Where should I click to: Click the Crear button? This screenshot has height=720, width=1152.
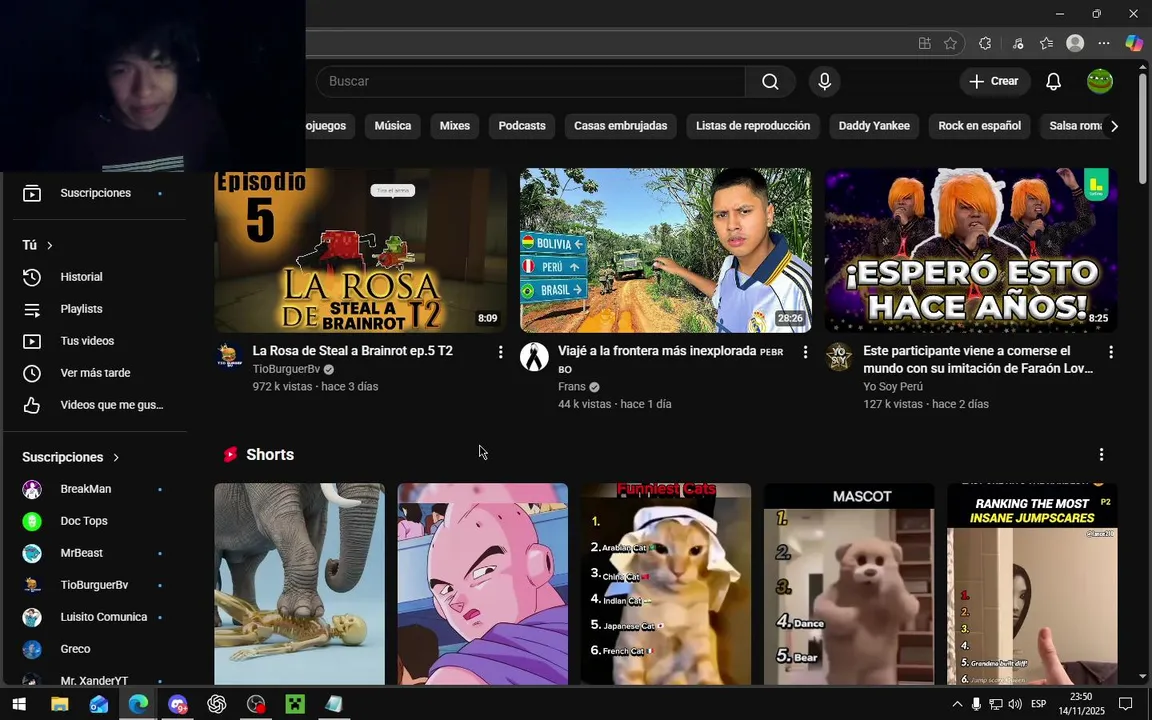995,82
